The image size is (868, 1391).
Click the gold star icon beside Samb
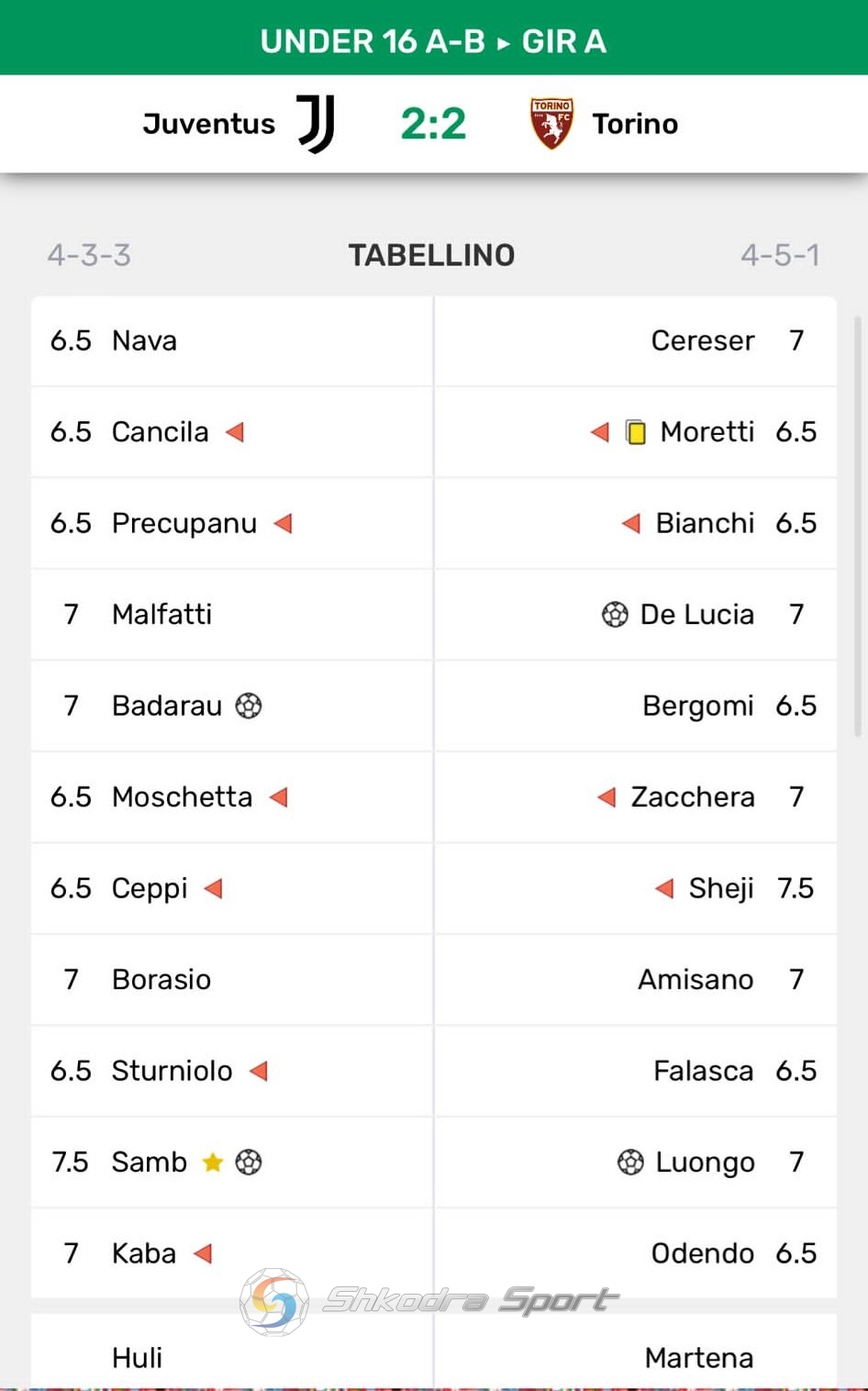tap(213, 1163)
